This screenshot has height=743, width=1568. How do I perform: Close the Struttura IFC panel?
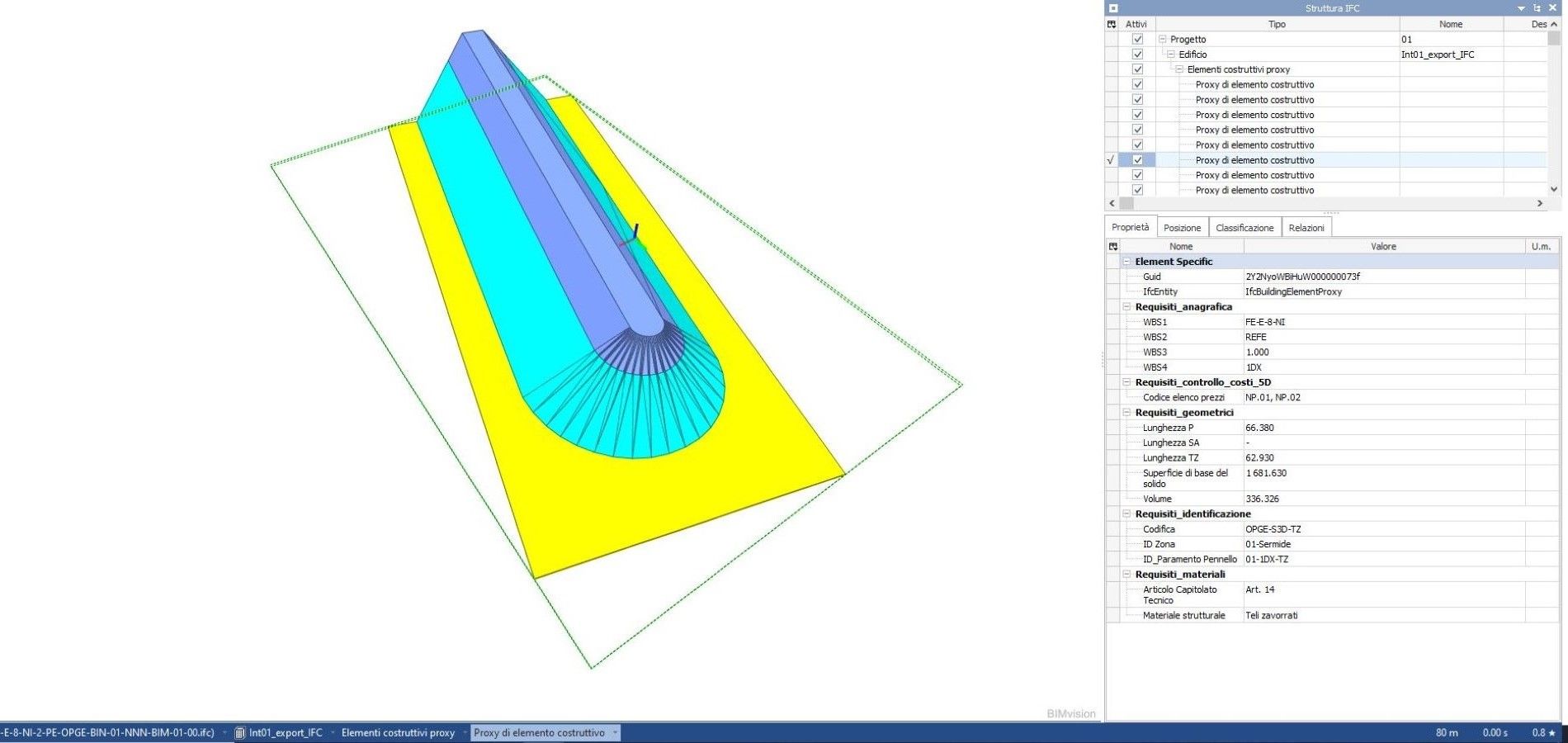tap(1551, 8)
